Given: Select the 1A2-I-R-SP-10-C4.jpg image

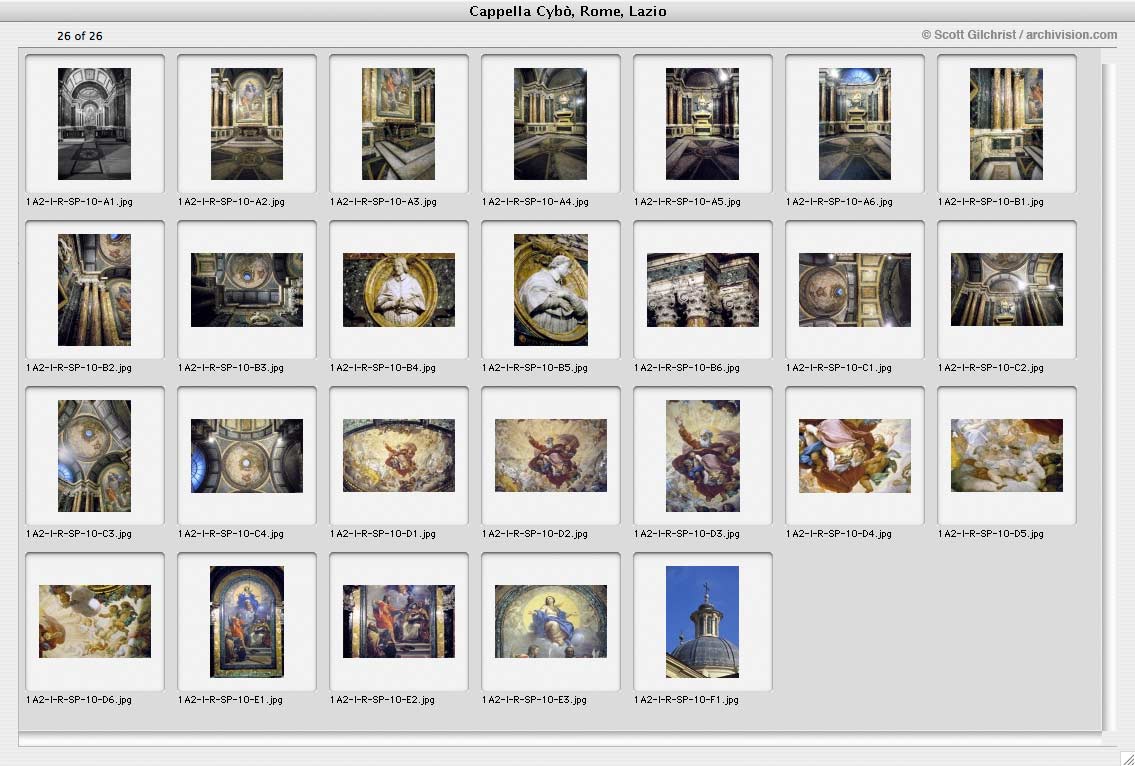Looking at the screenshot, I should [247, 456].
